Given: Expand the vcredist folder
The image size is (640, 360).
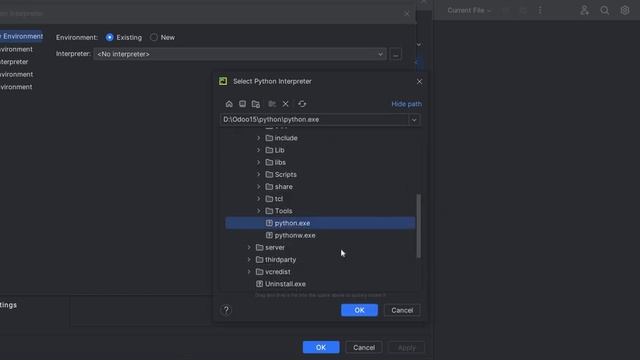Looking at the screenshot, I should point(249,272).
